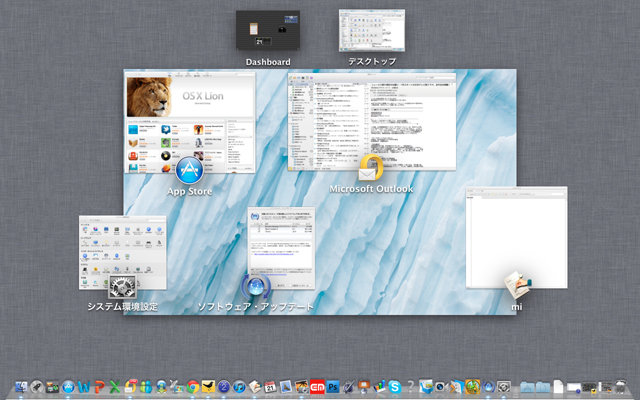Launch Keynote from the Dock

[x=364, y=387]
